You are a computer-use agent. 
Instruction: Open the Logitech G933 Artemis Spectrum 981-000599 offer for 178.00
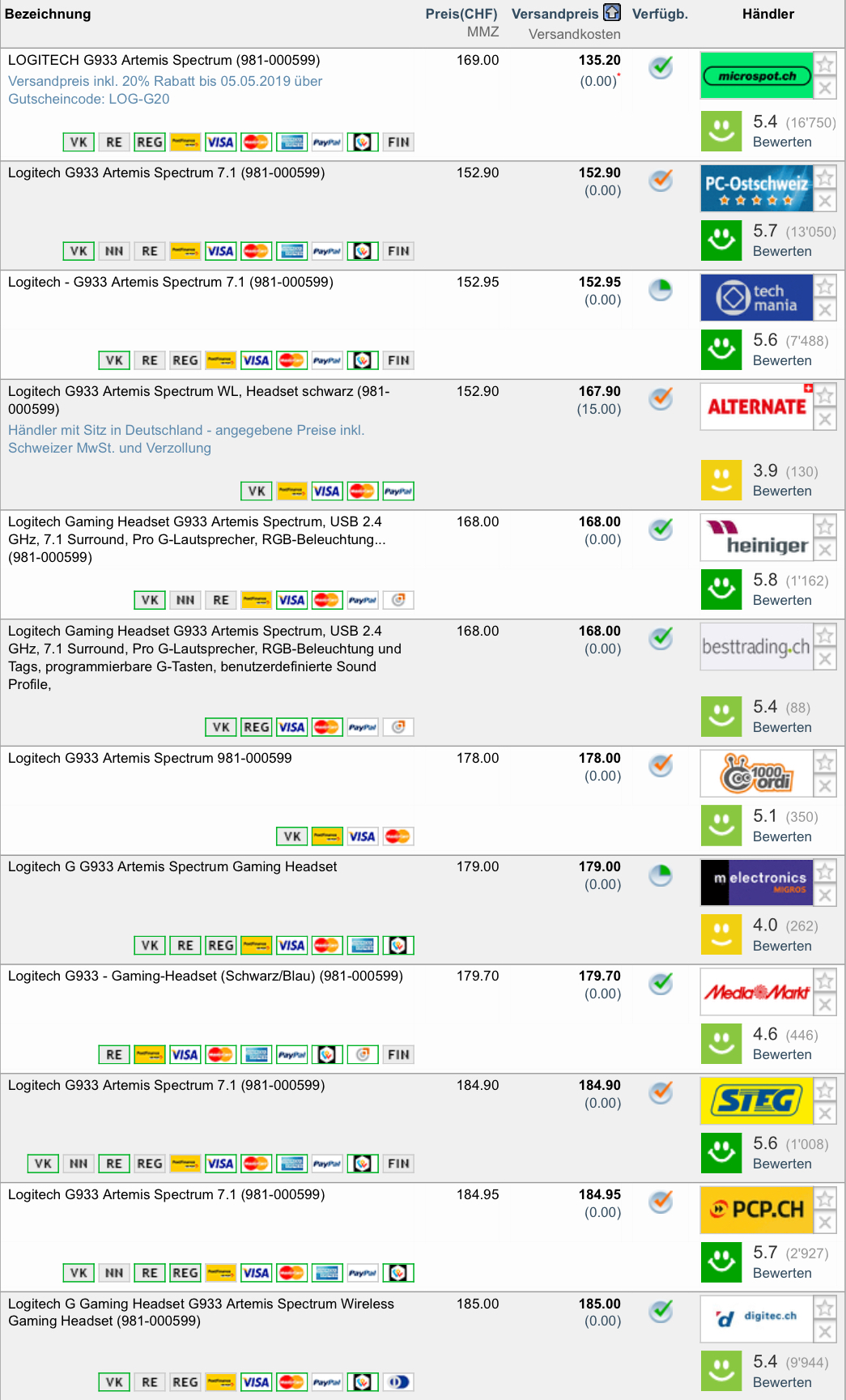click(150, 758)
